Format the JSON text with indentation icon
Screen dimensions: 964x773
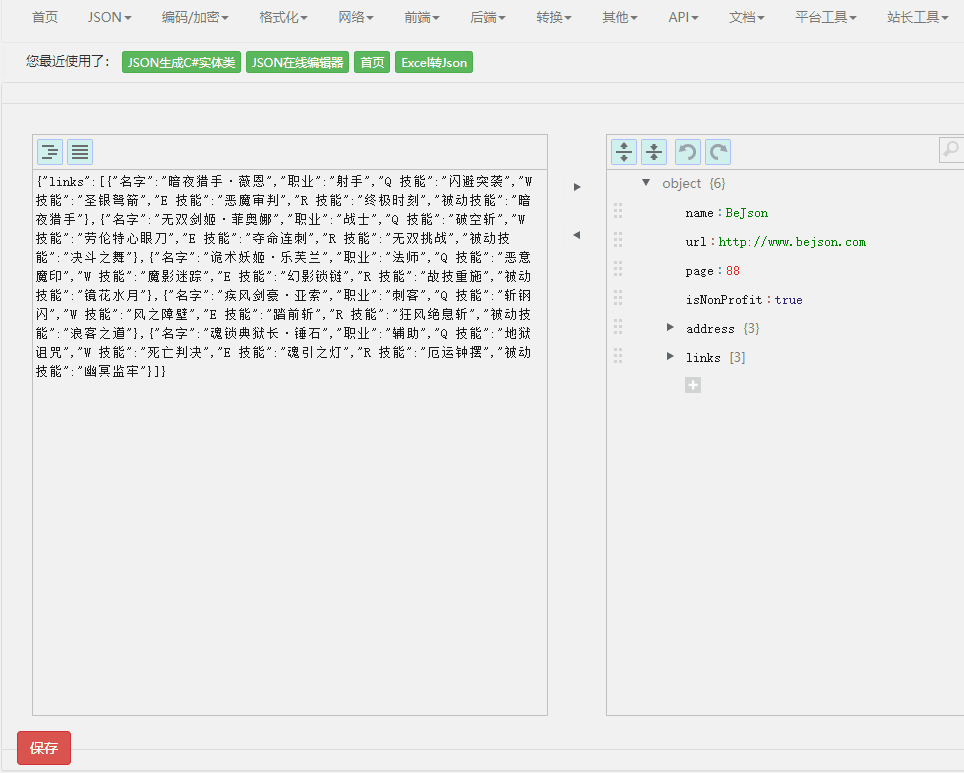click(x=50, y=152)
